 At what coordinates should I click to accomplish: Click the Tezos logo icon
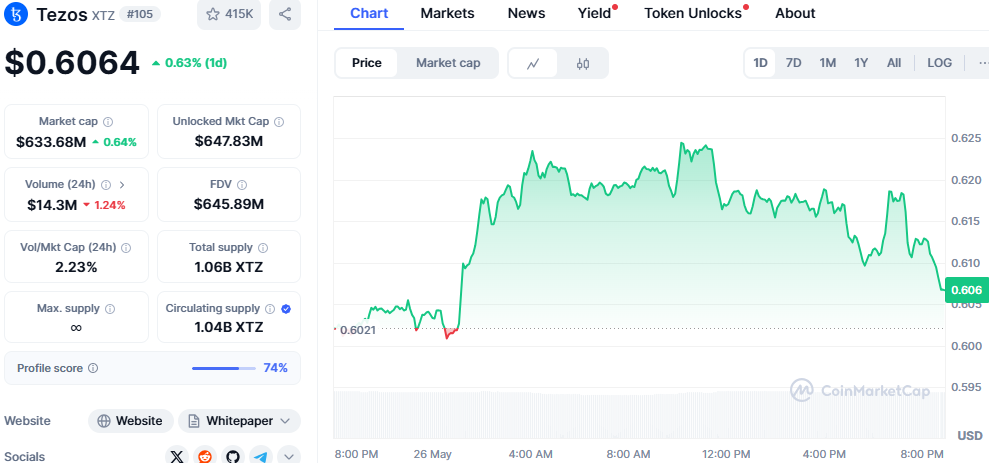[16, 14]
